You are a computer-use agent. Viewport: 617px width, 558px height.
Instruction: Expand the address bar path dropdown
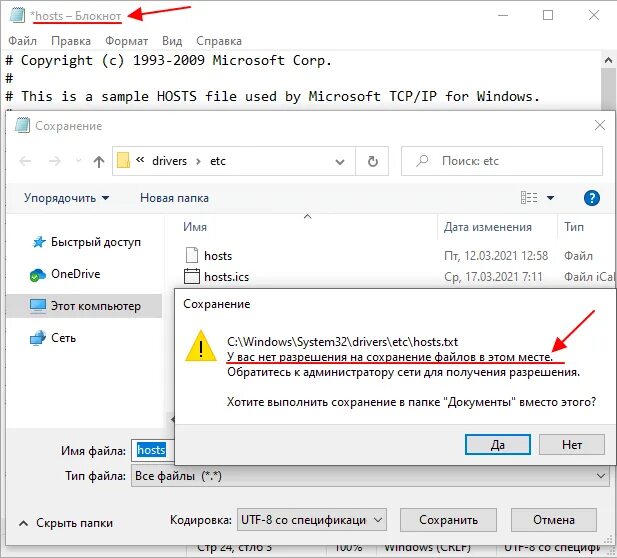(340, 161)
